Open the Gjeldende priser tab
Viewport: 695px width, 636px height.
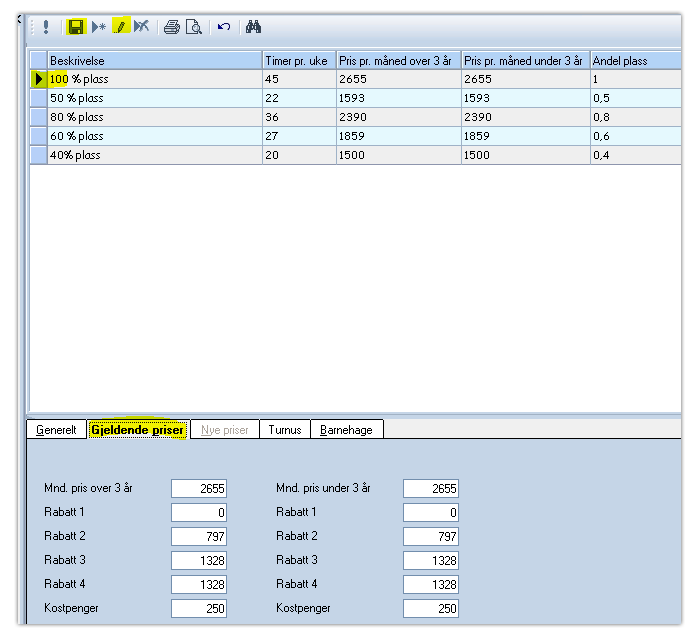138,429
